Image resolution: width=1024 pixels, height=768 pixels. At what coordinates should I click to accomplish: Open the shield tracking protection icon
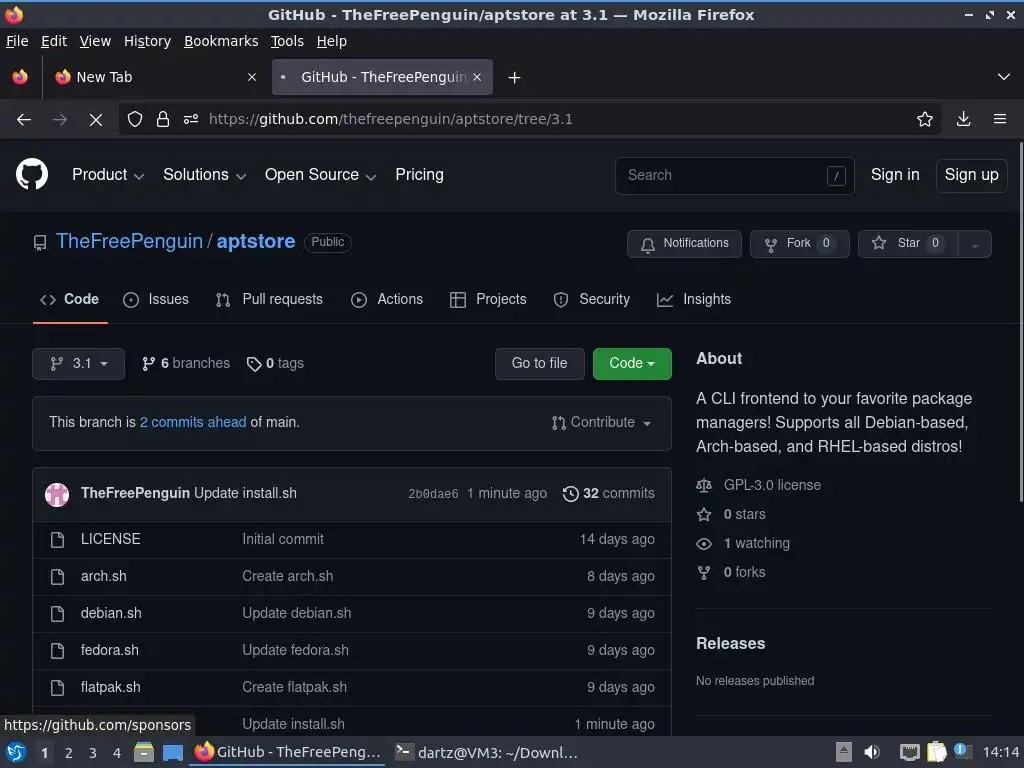(x=135, y=120)
